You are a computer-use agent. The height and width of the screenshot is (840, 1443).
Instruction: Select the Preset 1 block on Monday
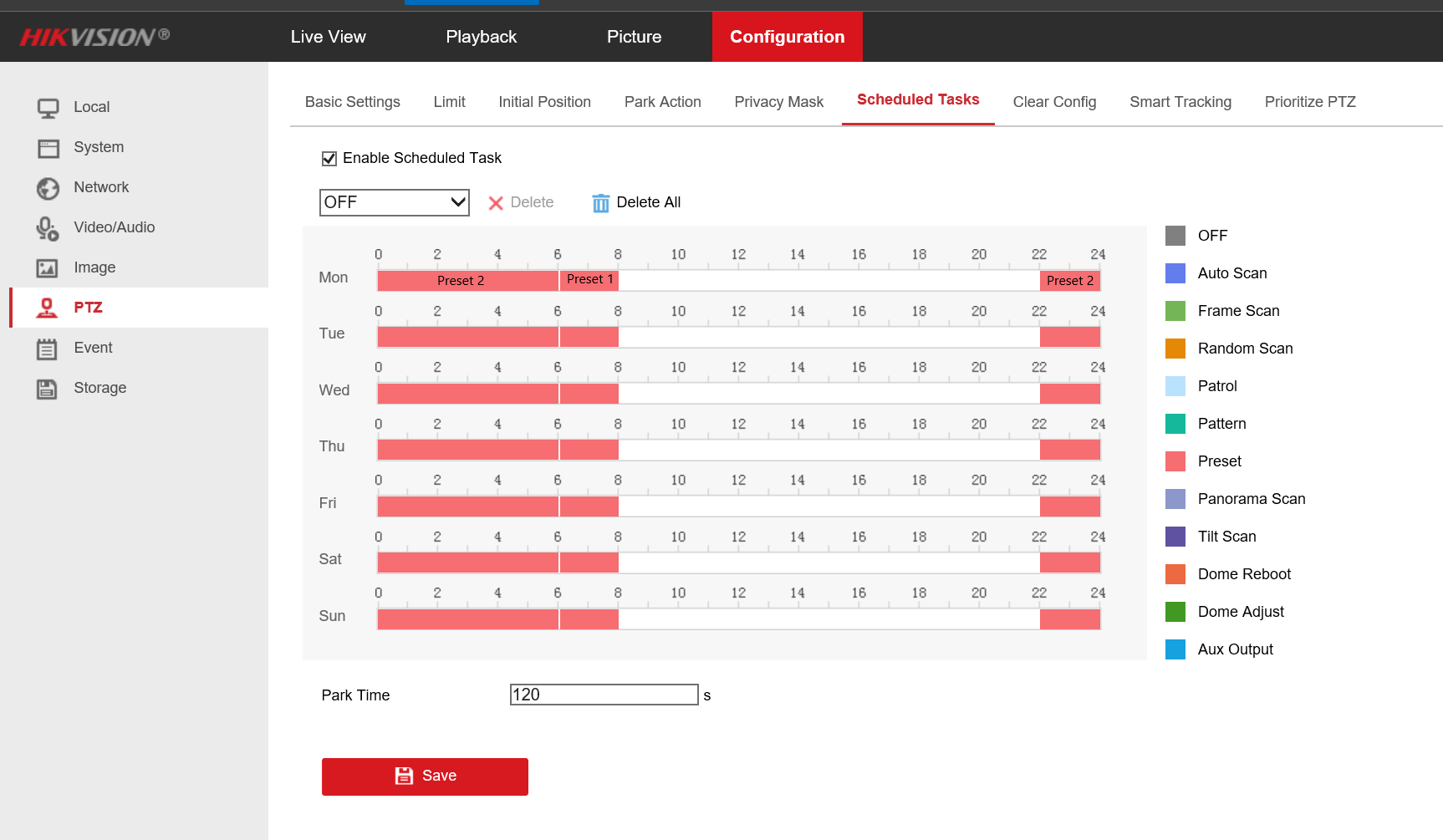click(589, 280)
